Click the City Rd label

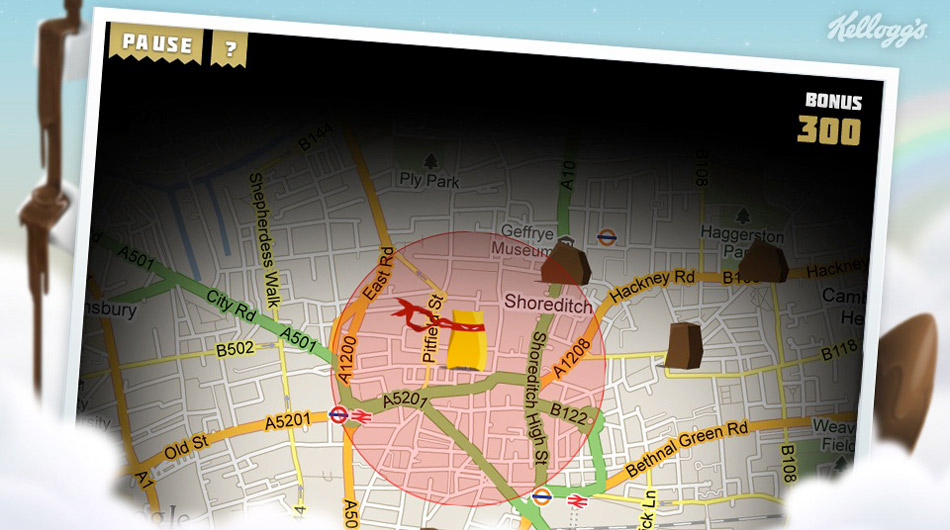(231, 305)
